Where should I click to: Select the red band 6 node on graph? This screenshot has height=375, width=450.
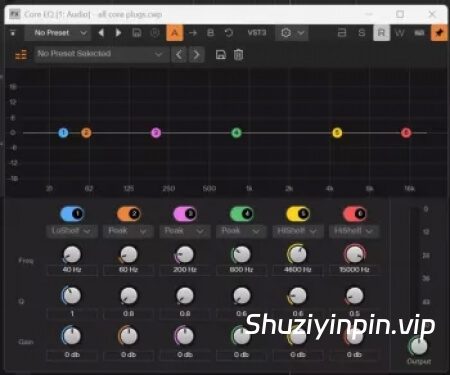406,133
